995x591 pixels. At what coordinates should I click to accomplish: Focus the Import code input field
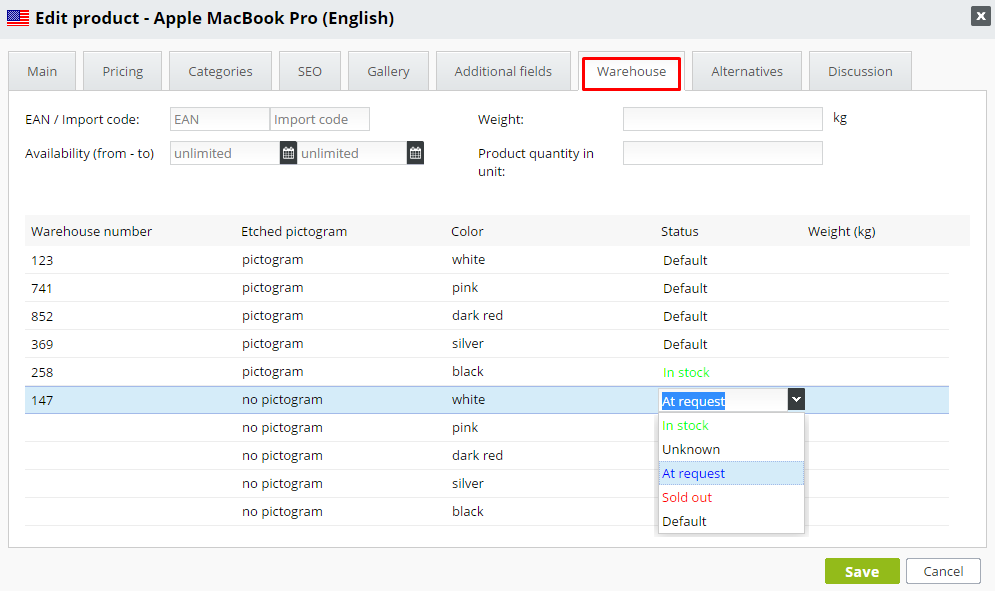[x=320, y=119]
